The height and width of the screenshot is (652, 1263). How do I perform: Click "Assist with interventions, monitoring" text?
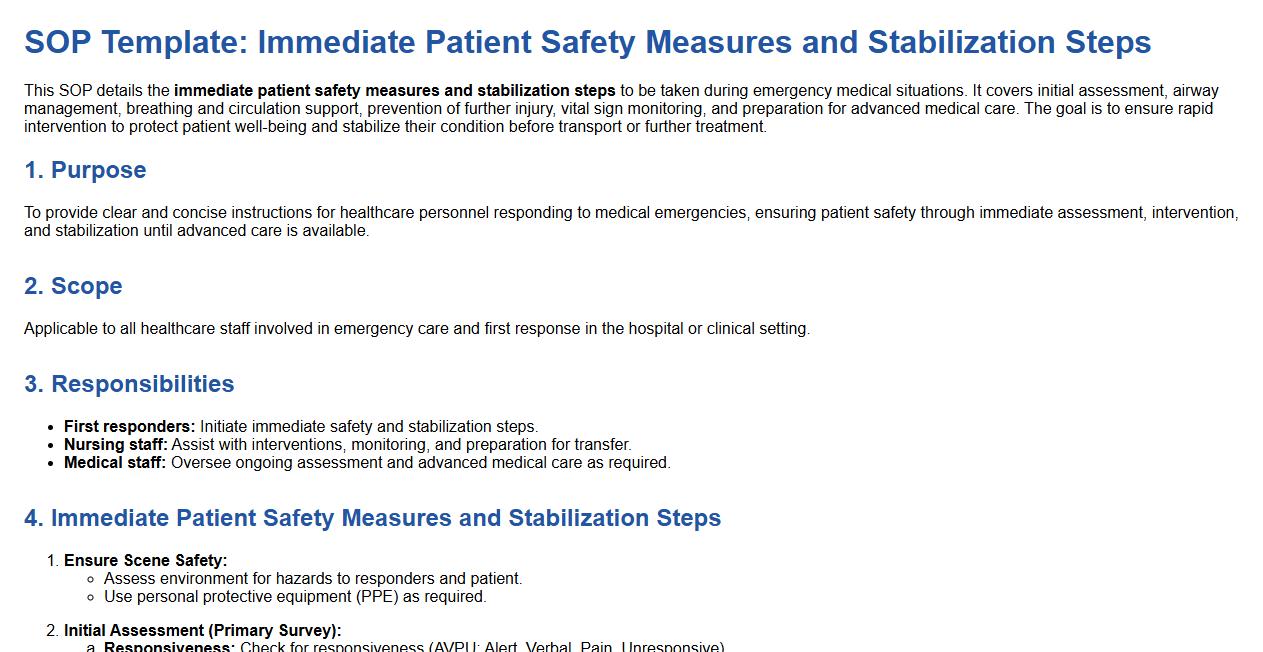(x=401, y=445)
